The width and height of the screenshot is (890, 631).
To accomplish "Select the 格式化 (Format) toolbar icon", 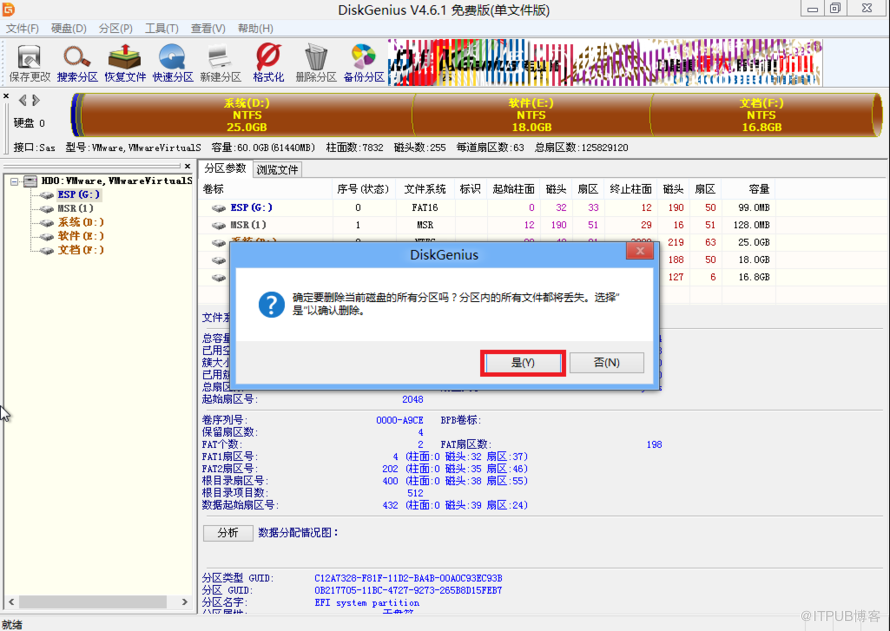I will [x=268, y=62].
